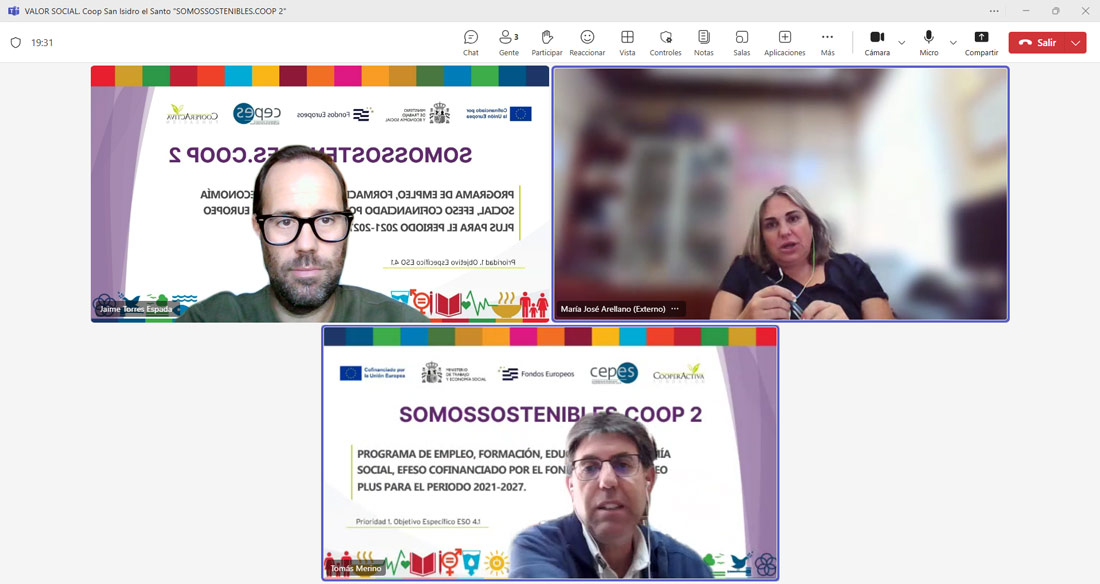Expand the microphone options arrow

[953, 43]
